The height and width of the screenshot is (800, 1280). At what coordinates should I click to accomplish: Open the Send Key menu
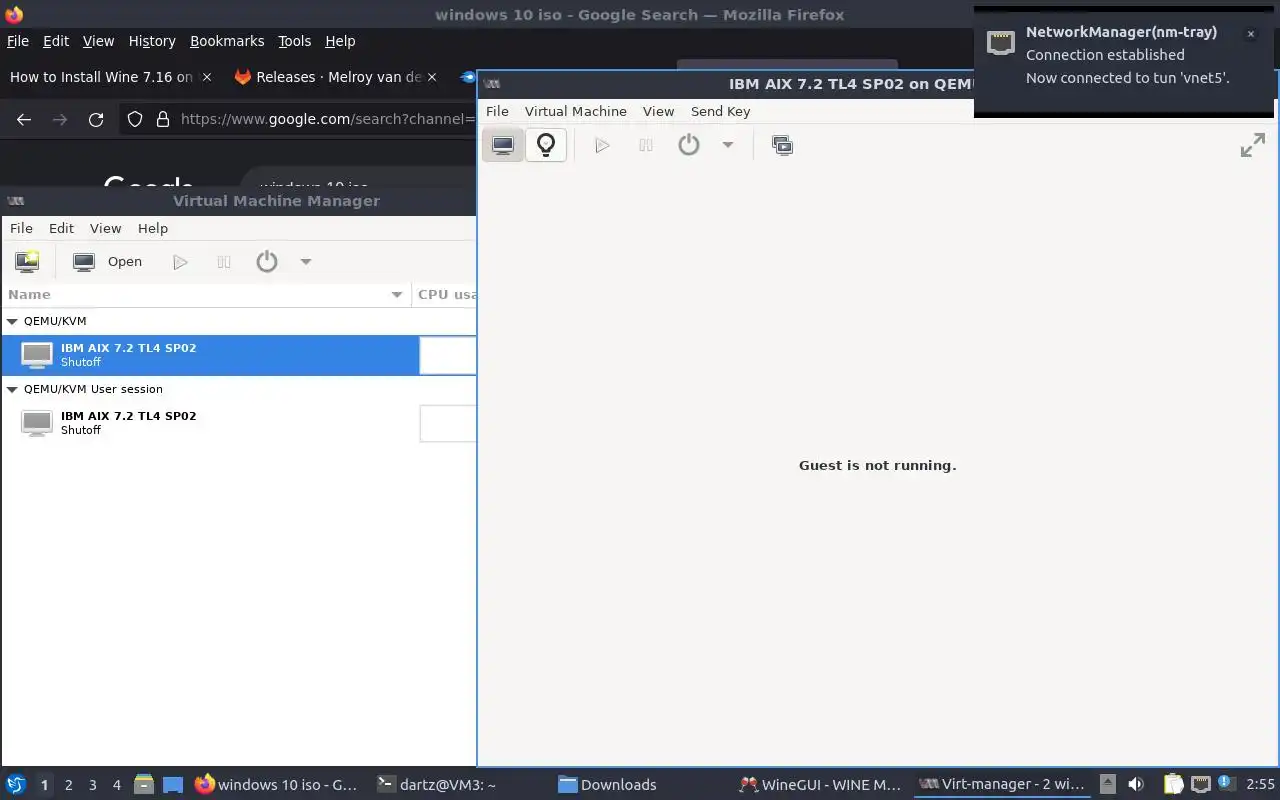coord(720,111)
